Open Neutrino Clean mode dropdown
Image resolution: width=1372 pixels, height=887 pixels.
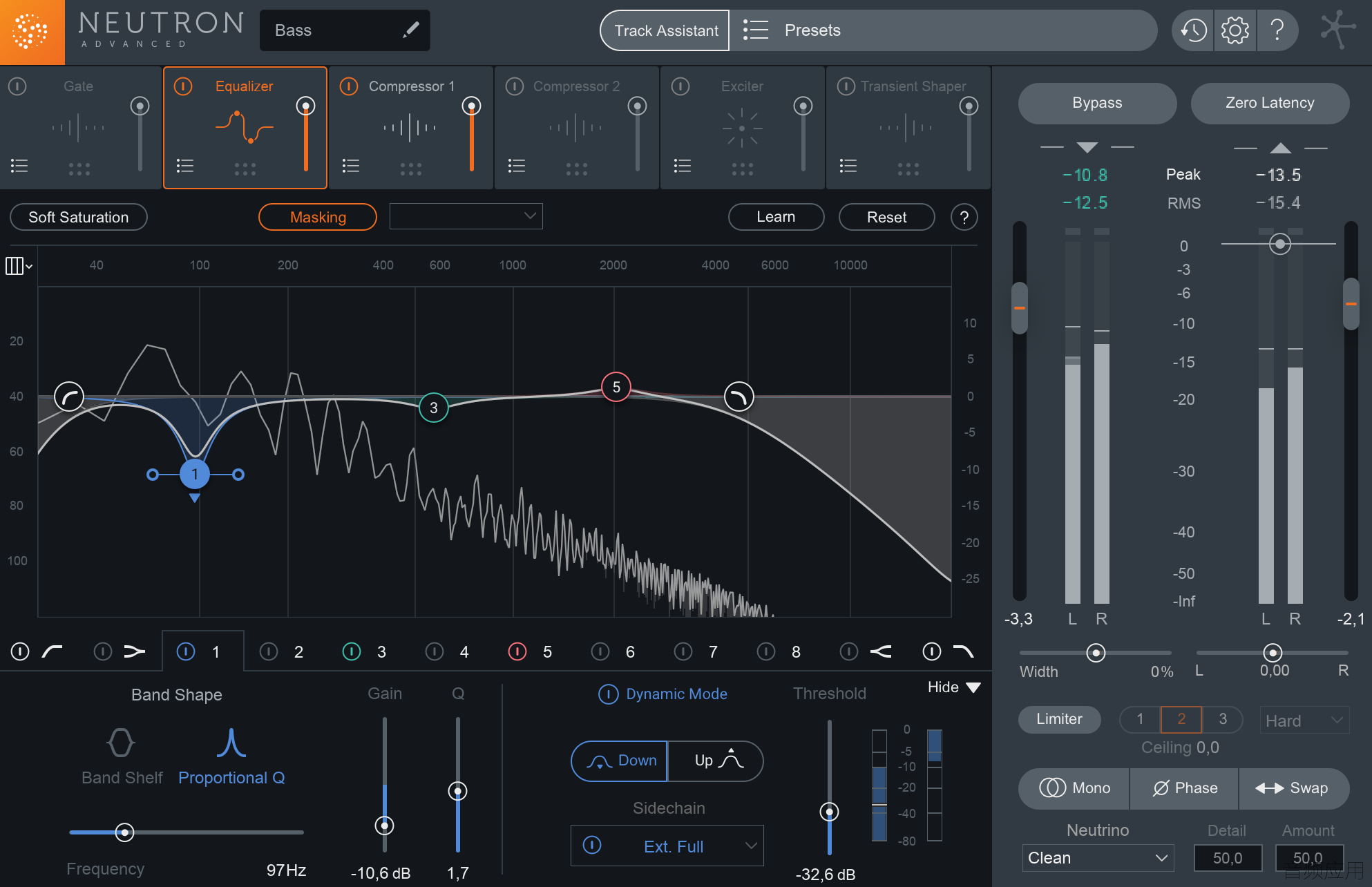pyautogui.click(x=1098, y=858)
